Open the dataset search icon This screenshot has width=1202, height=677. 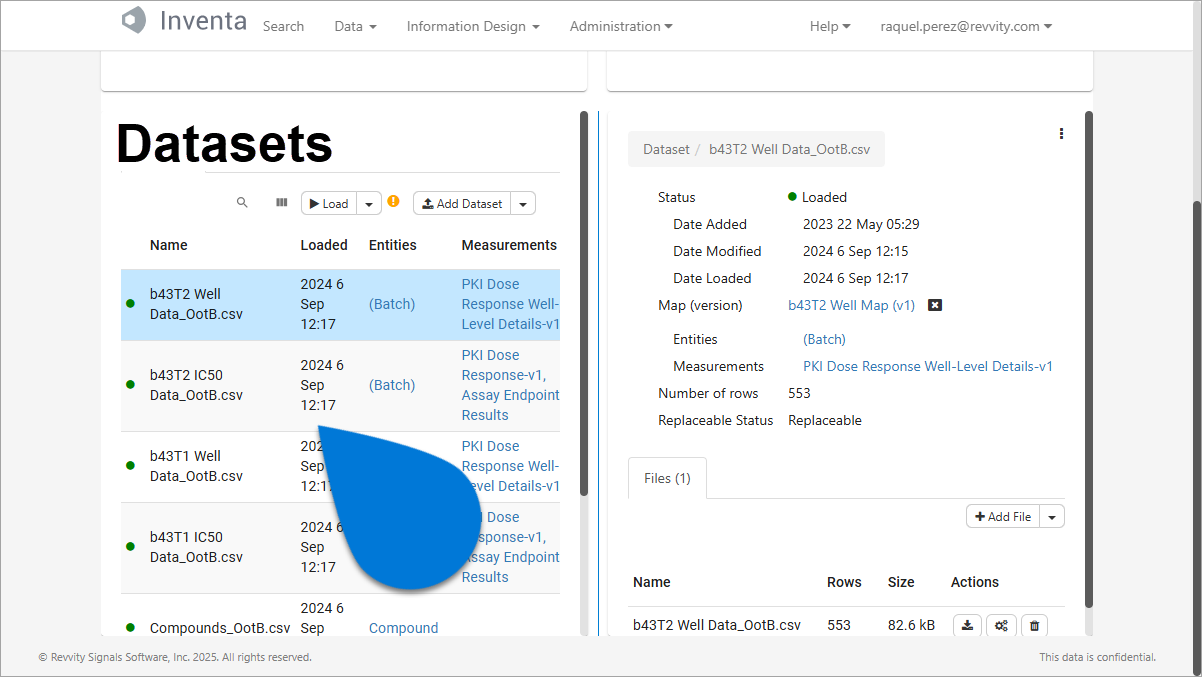point(242,202)
